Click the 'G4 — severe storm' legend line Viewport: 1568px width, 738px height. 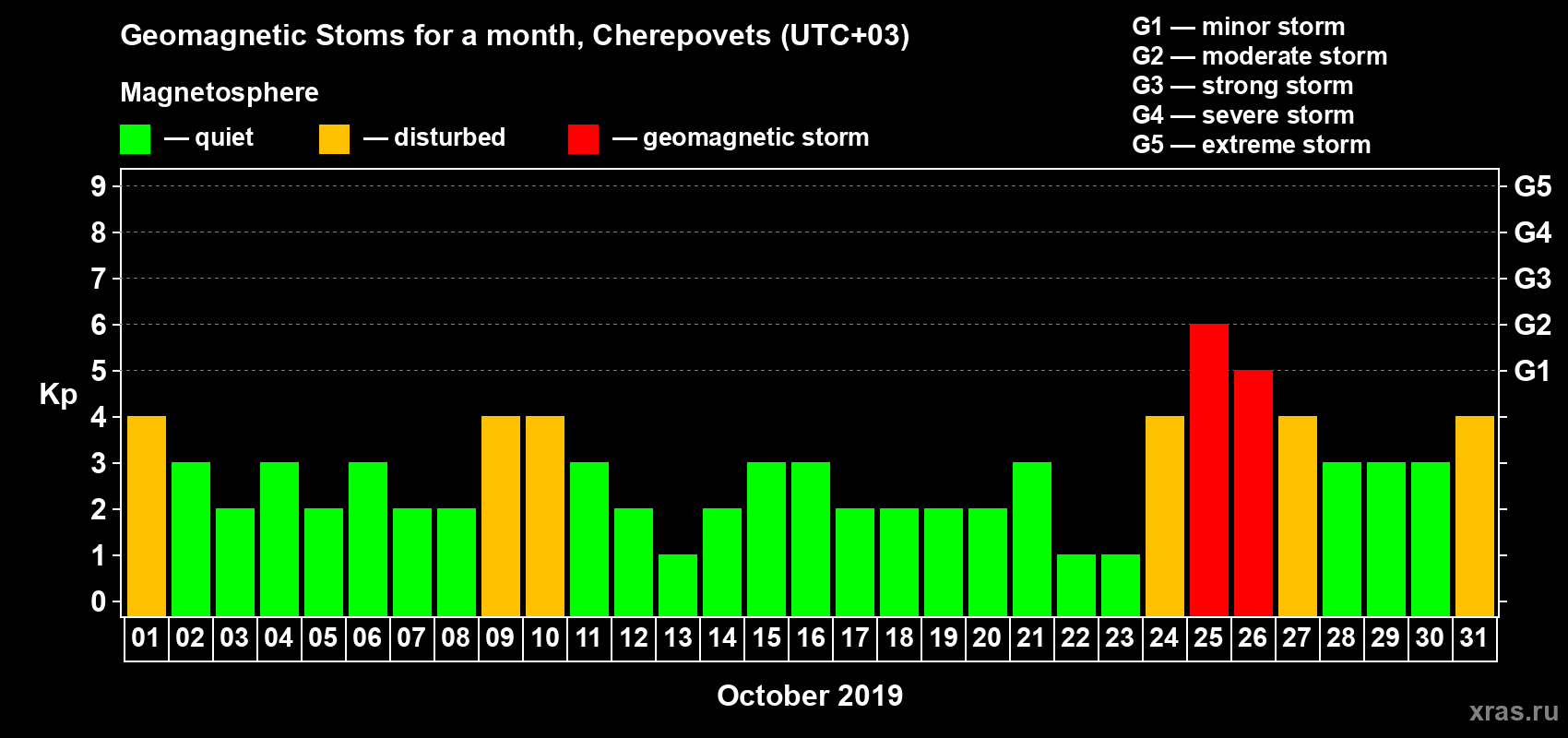(x=1243, y=115)
